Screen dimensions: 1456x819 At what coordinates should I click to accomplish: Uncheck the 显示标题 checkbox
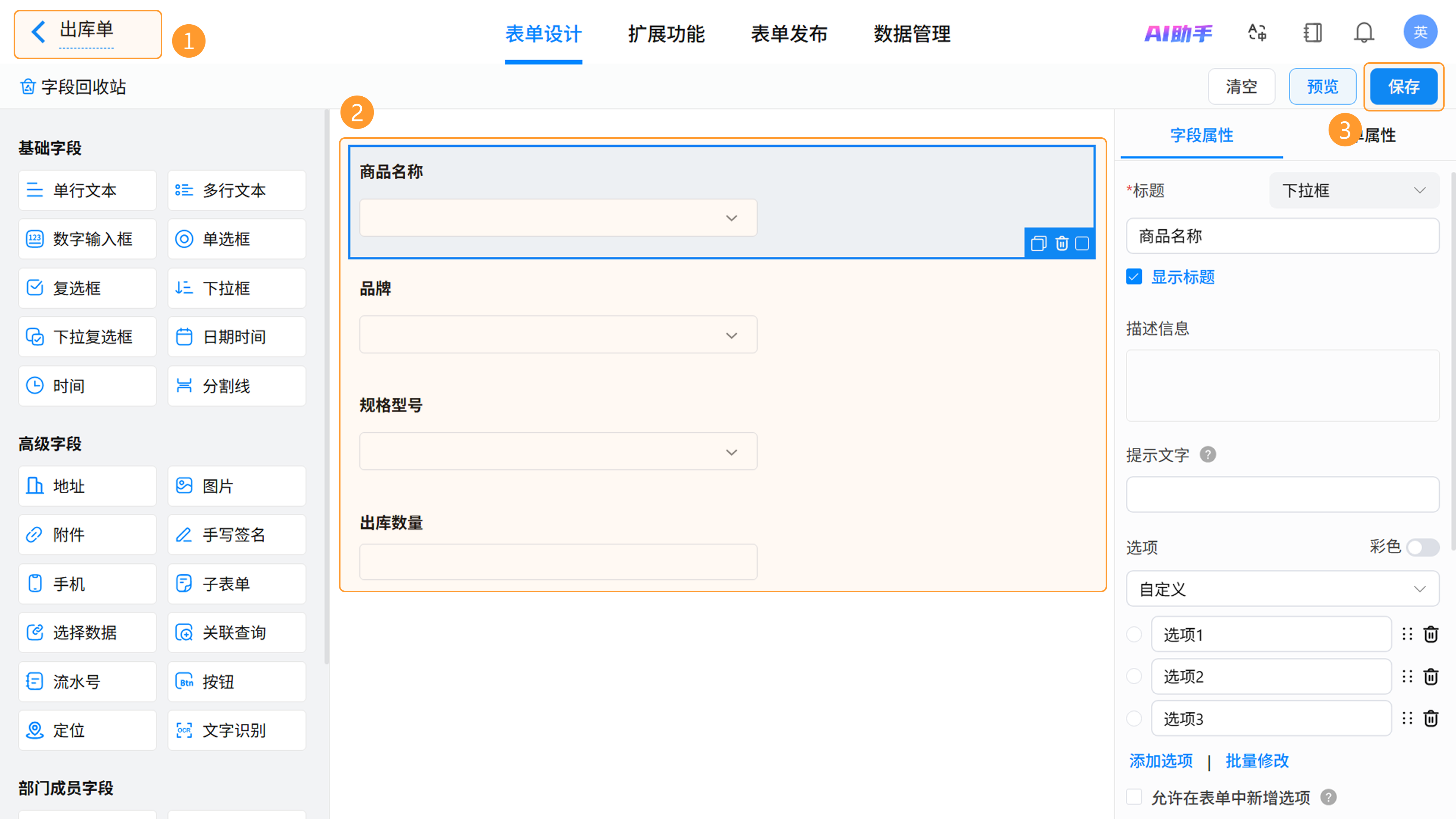[x=1134, y=277]
